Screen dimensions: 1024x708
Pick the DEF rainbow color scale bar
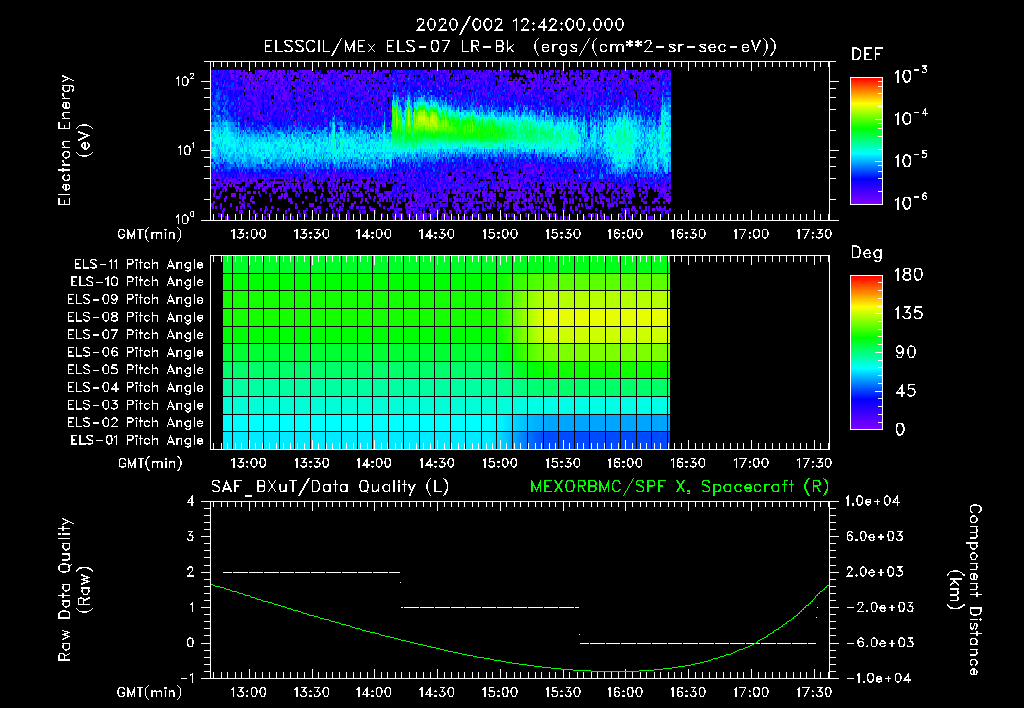[866, 141]
